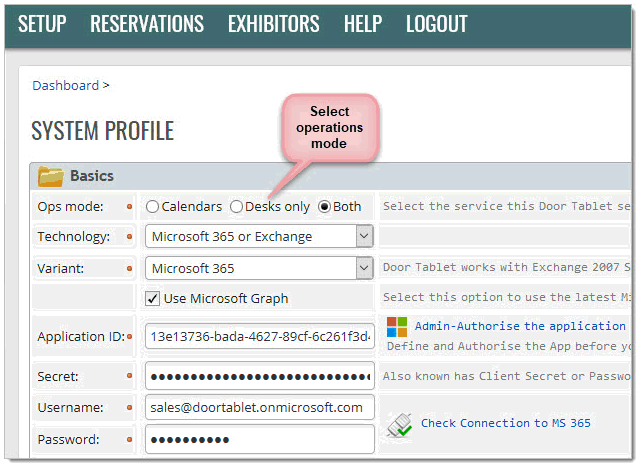Image resolution: width=641 pixels, height=468 pixels.
Task: Open the RESERVATIONS menu
Action: pos(147,24)
